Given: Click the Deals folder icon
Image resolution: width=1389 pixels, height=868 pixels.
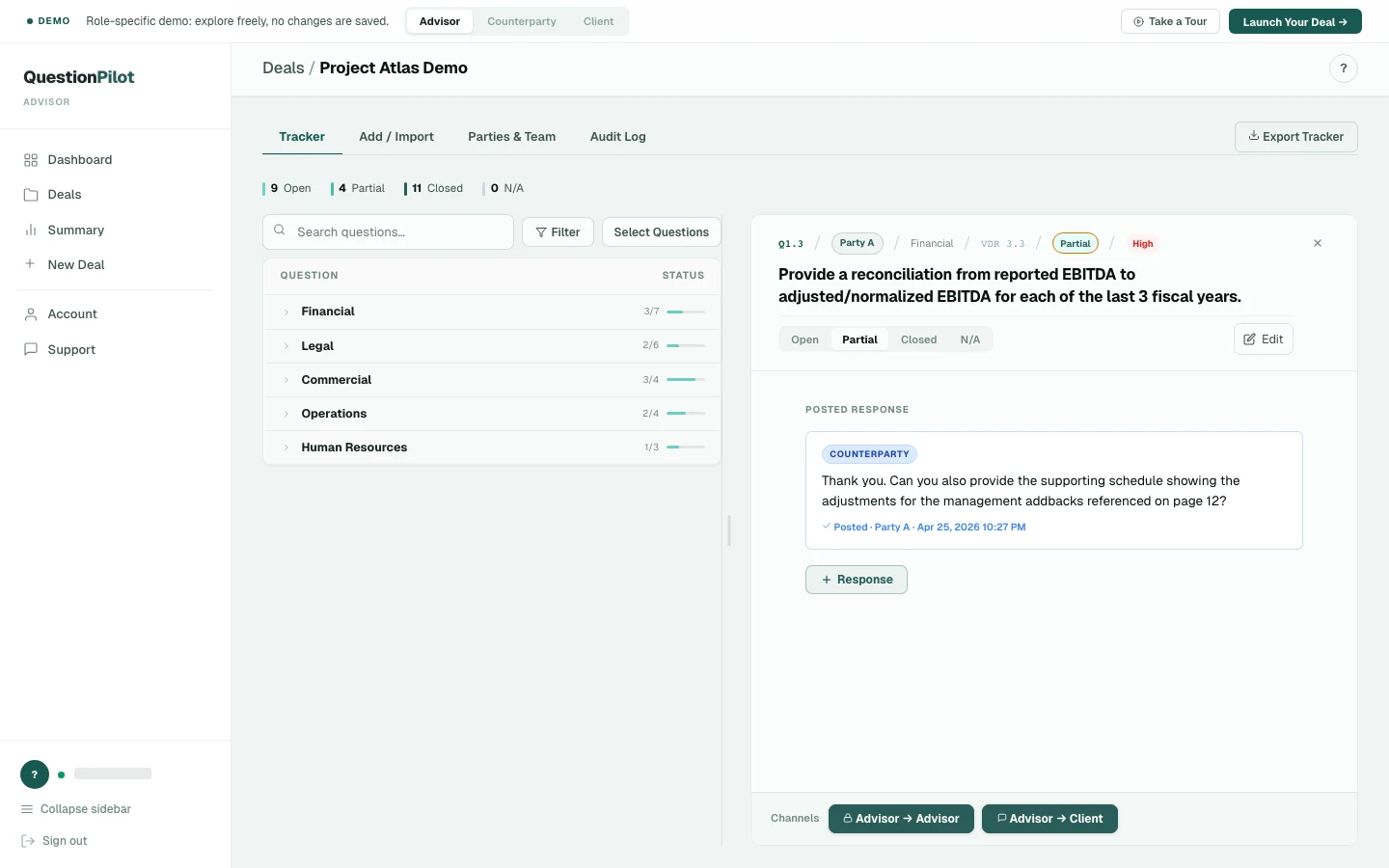Looking at the screenshot, I should click(x=31, y=195).
